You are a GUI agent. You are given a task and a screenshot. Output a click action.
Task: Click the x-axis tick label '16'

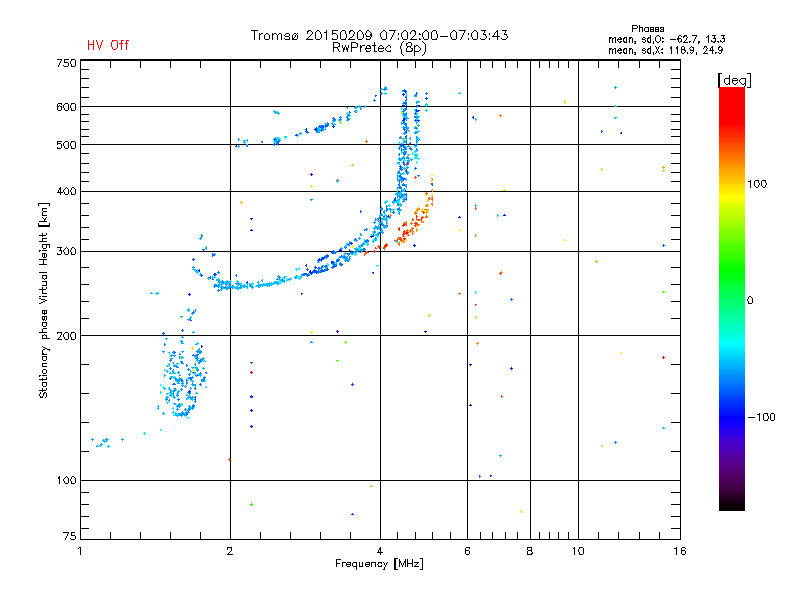(x=680, y=551)
